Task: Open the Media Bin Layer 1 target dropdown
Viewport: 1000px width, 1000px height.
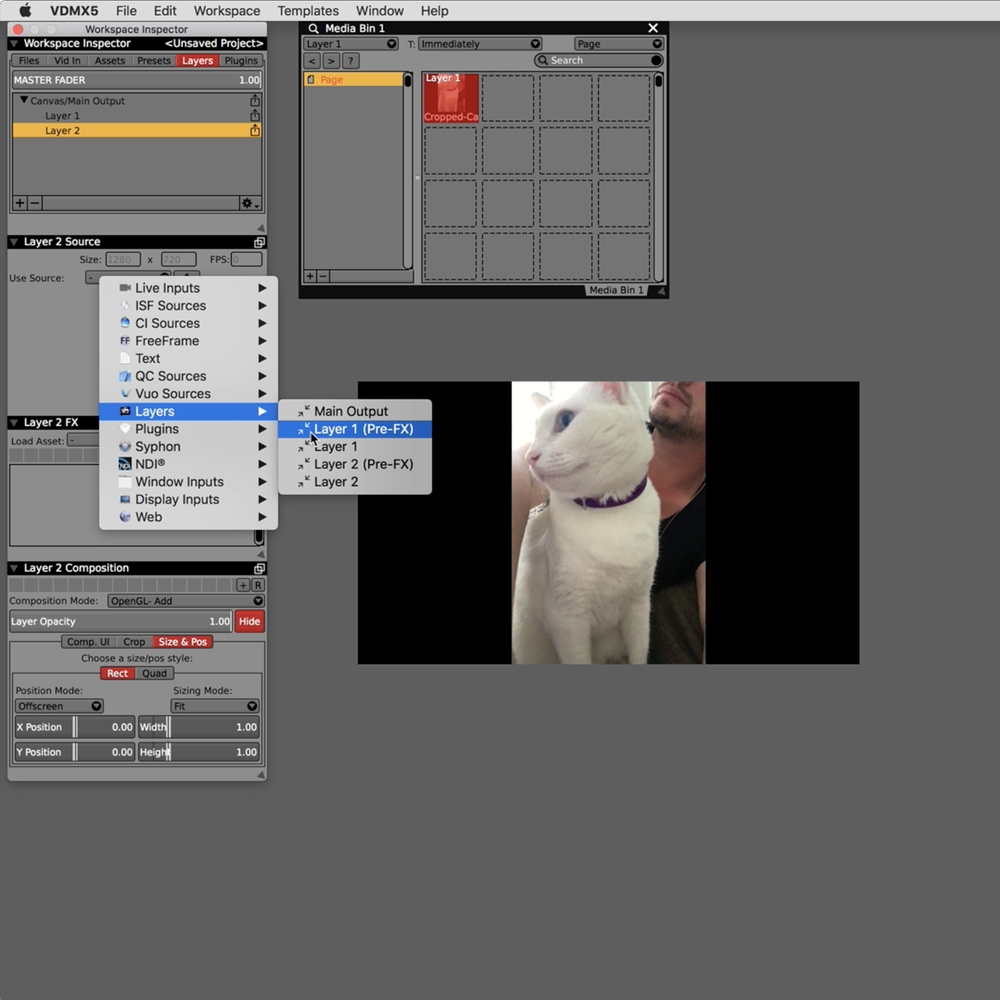Action: point(350,44)
